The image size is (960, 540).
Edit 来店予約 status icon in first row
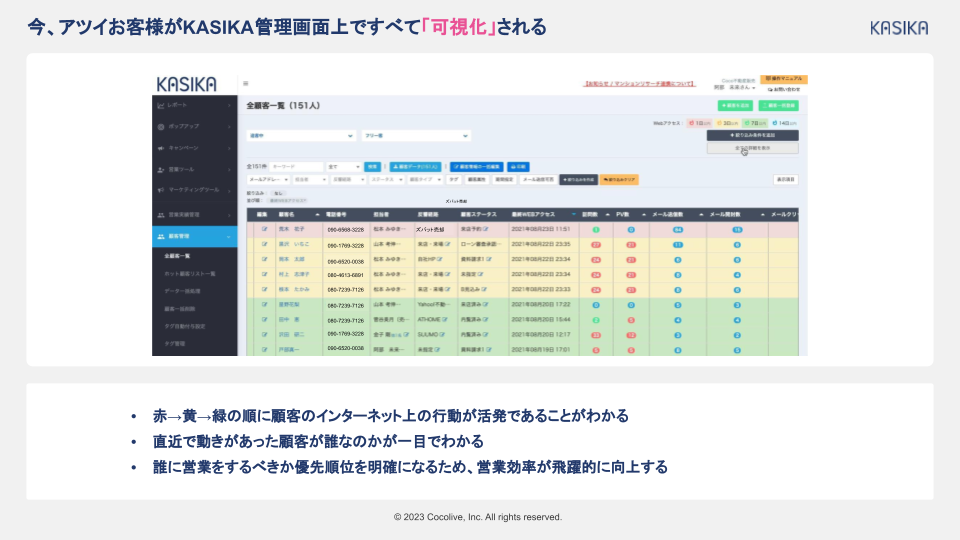[486, 229]
